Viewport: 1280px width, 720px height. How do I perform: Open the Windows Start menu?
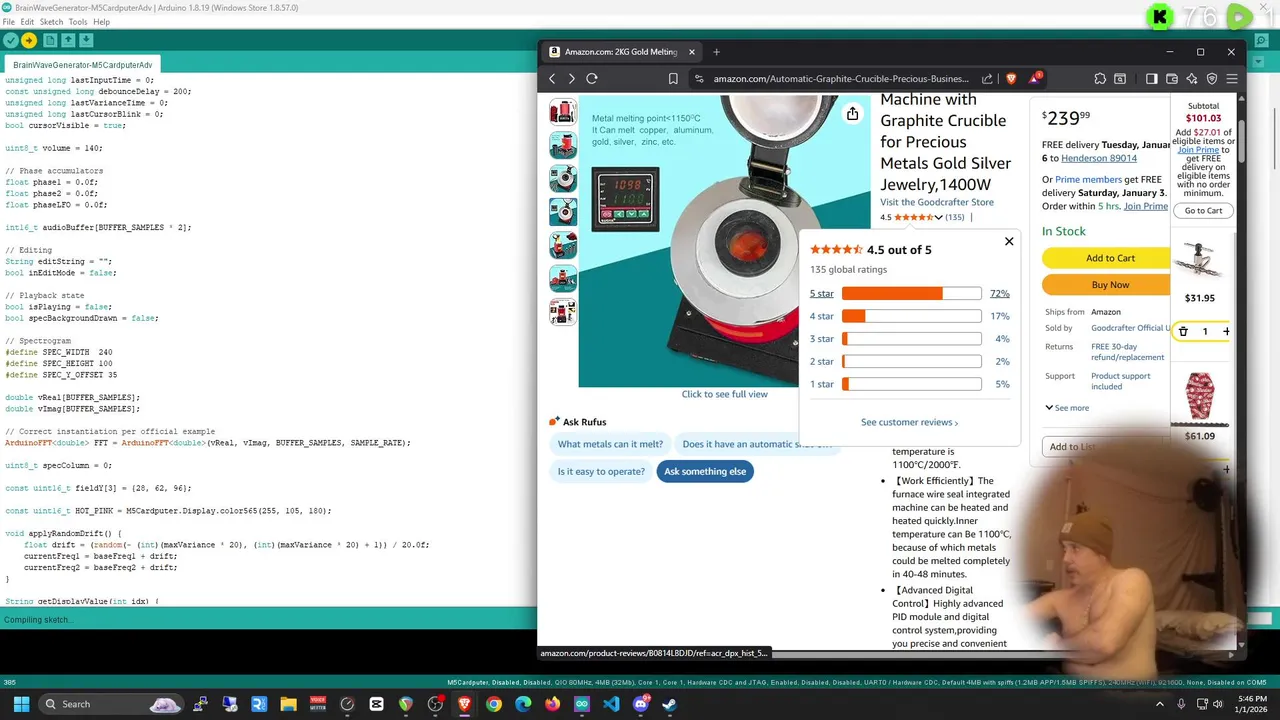tap(21, 704)
